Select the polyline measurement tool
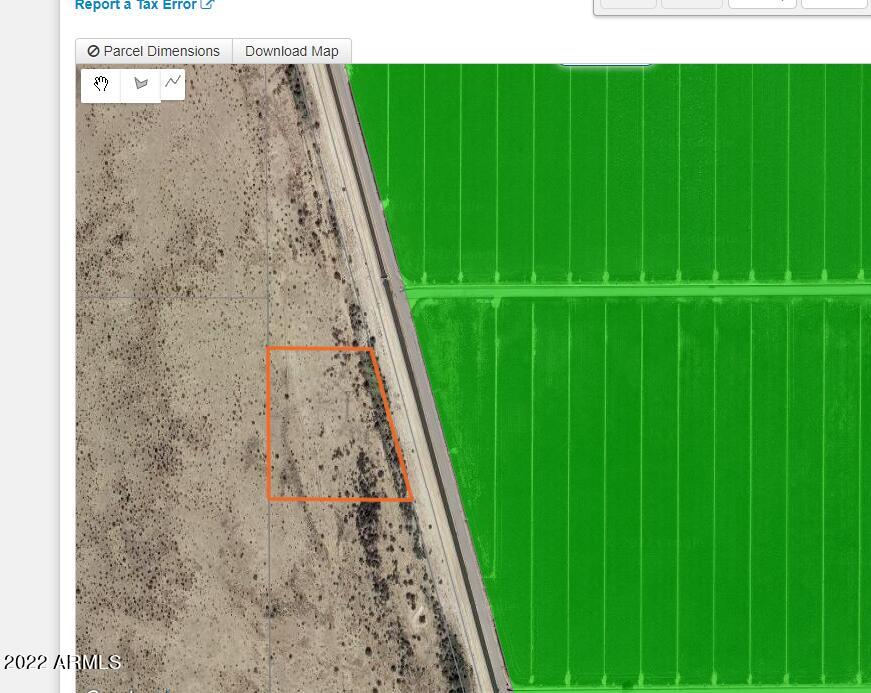This screenshot has height=693, width=871. point(173,84)
